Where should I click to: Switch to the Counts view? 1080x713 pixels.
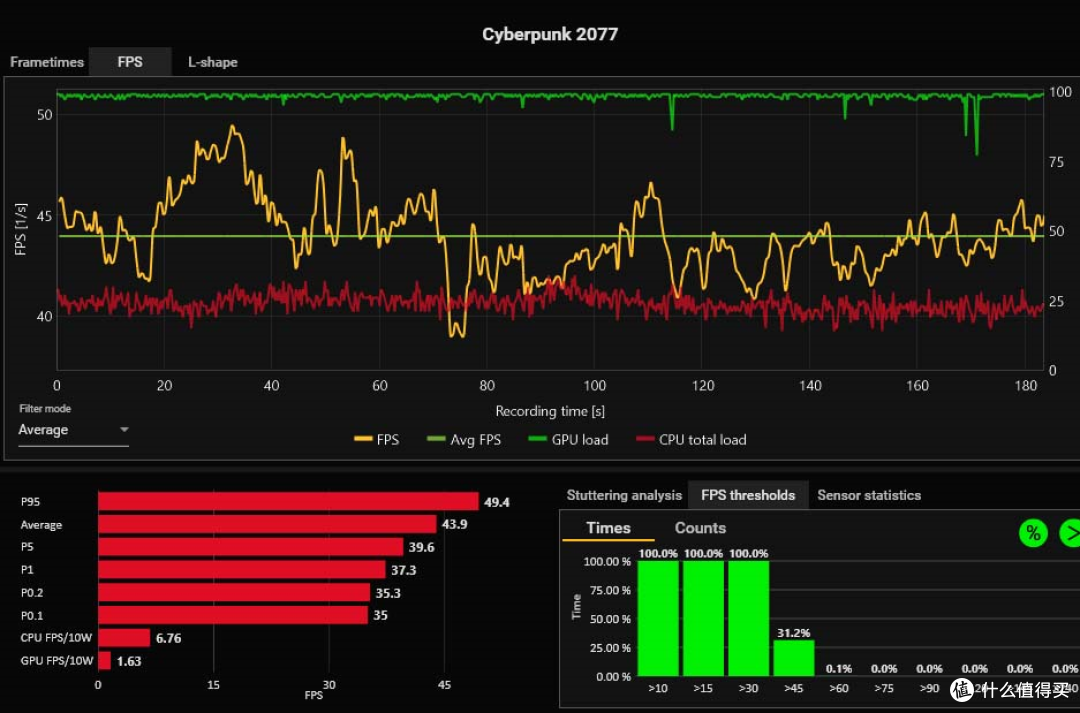(x=700, y=528)
